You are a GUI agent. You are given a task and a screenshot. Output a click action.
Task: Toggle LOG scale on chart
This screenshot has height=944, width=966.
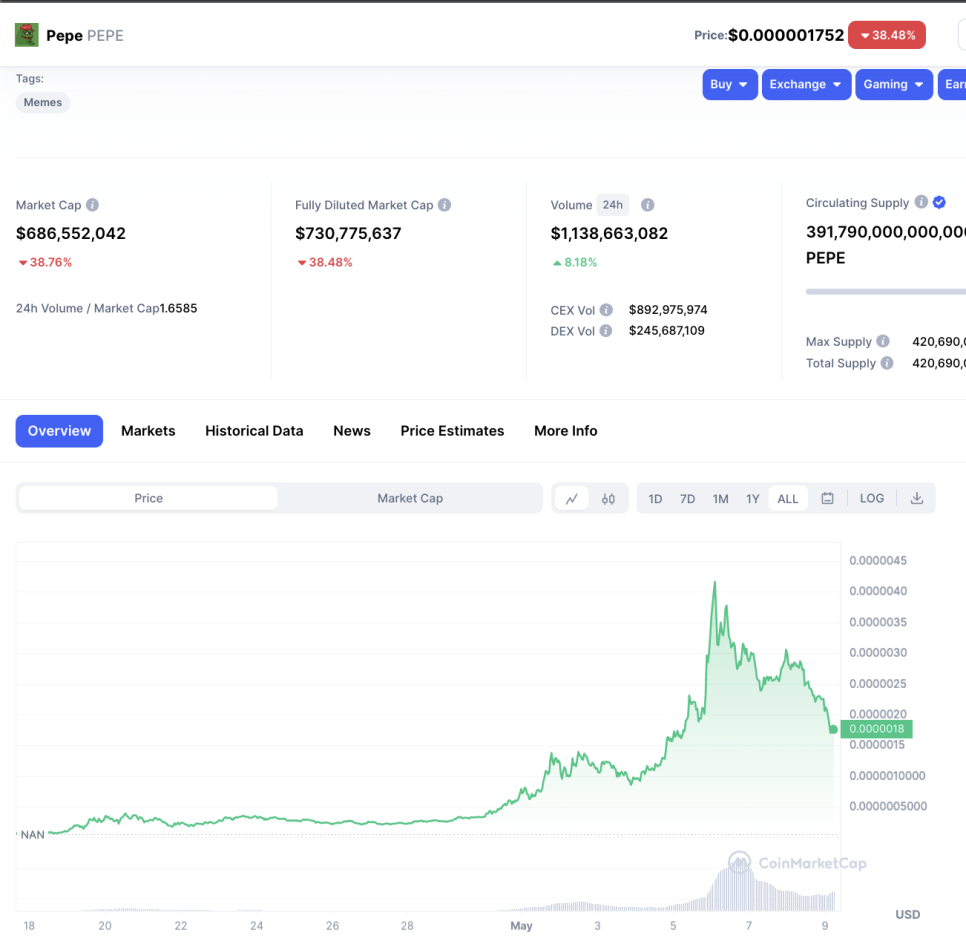872,498
